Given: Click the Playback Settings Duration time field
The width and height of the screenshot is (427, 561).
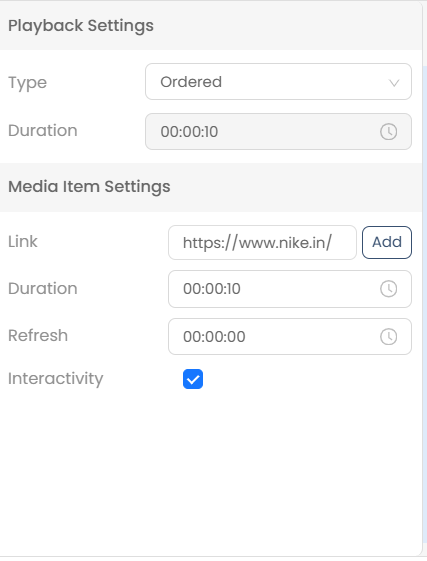Looking at the screenshot, I should tap(278, 132).
